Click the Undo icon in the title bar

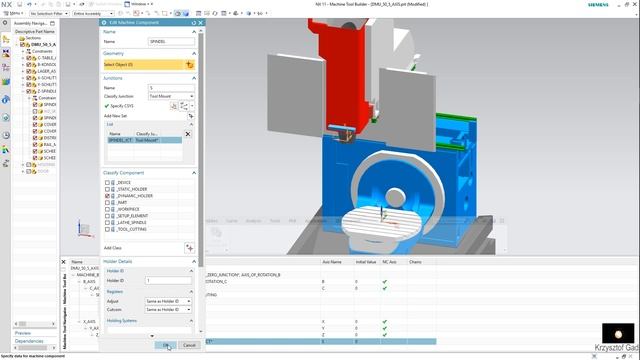click(29, 4)
